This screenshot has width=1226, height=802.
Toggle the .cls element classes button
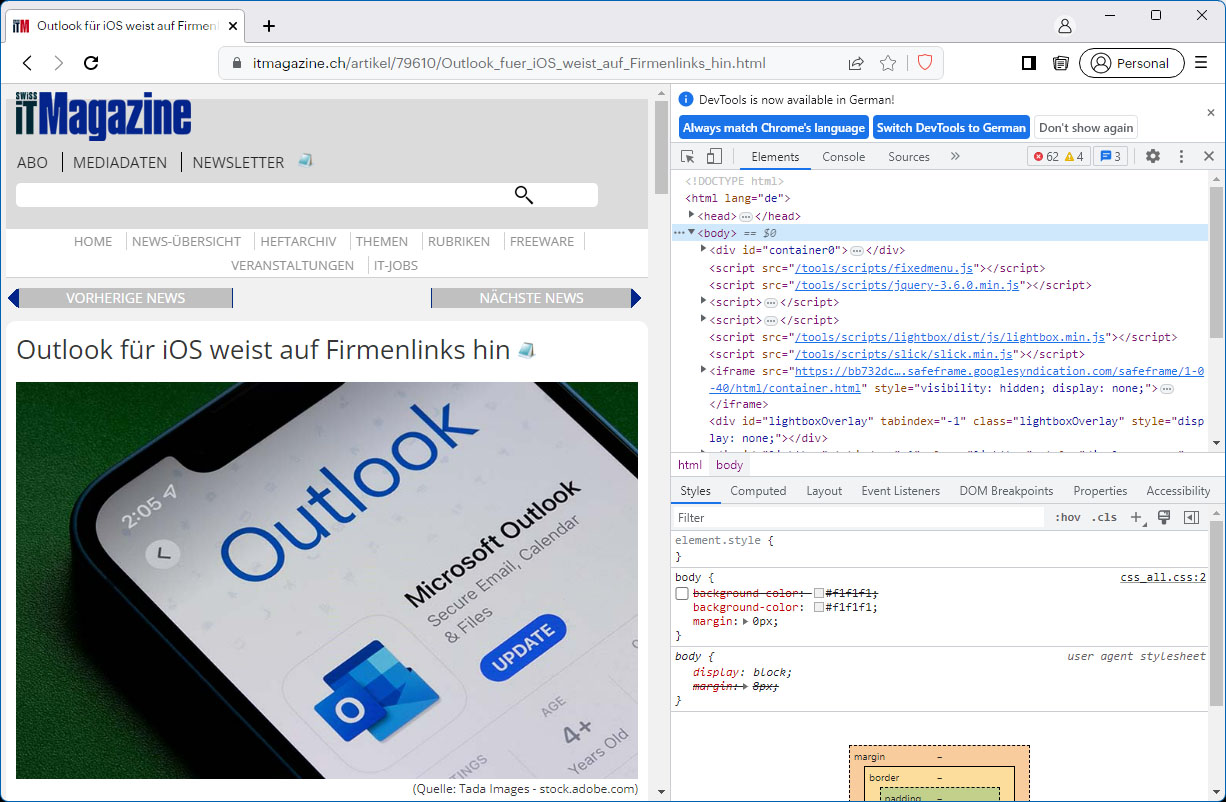(x=1104, y=517)
